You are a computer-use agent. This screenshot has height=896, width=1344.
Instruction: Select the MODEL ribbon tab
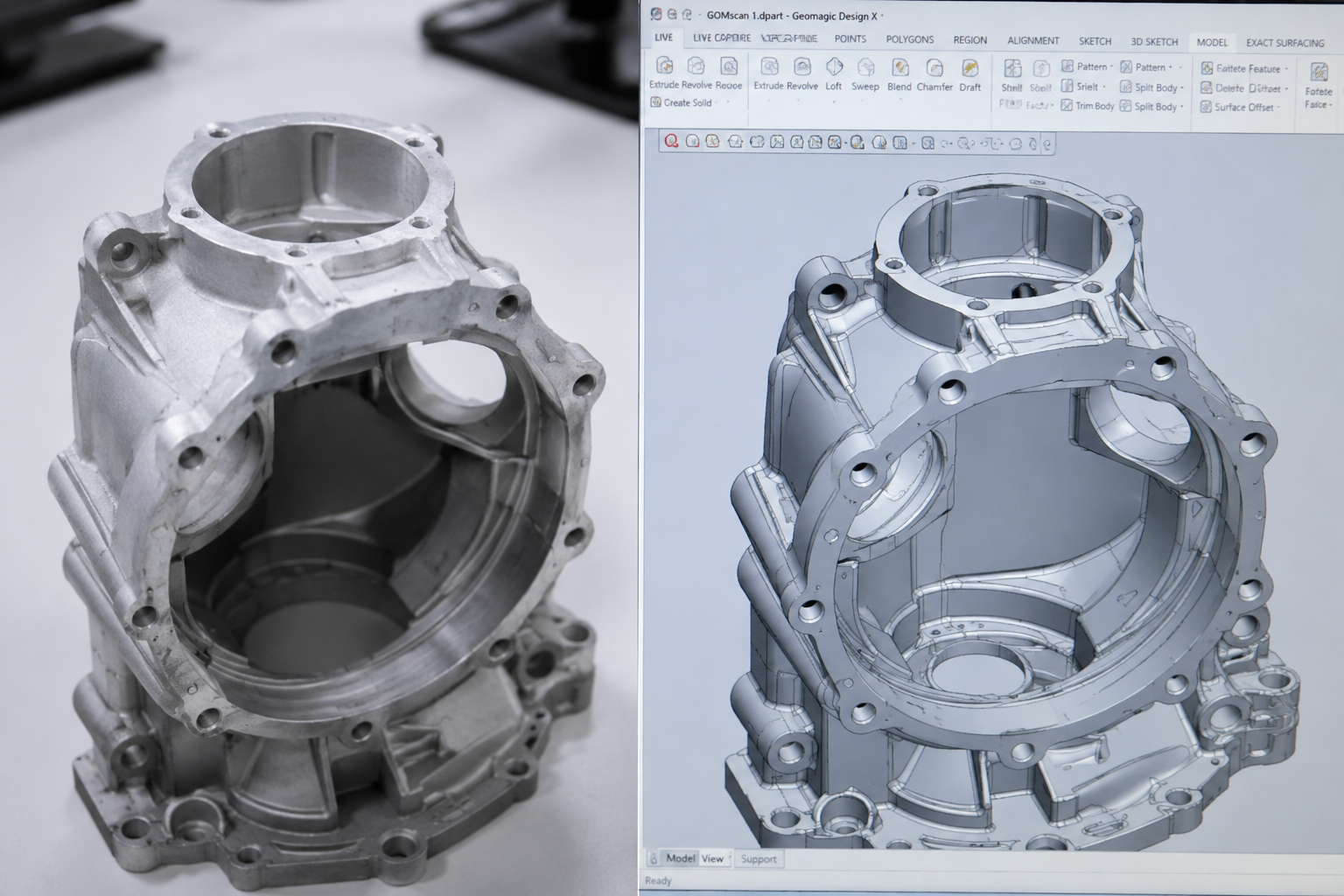(x=1212, y=42)
